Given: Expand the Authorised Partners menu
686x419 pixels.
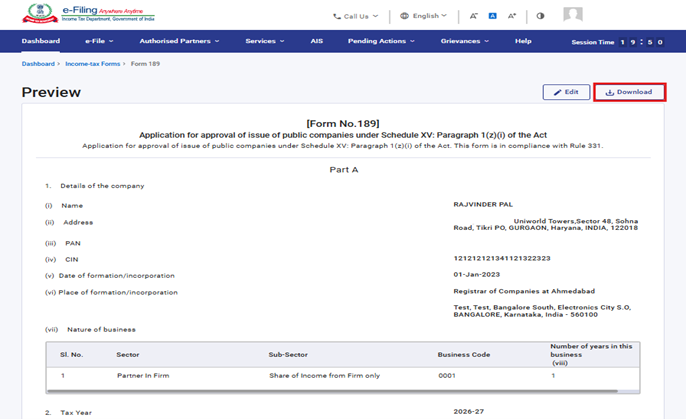Looking at the screenshot, I should pos(179,41).
